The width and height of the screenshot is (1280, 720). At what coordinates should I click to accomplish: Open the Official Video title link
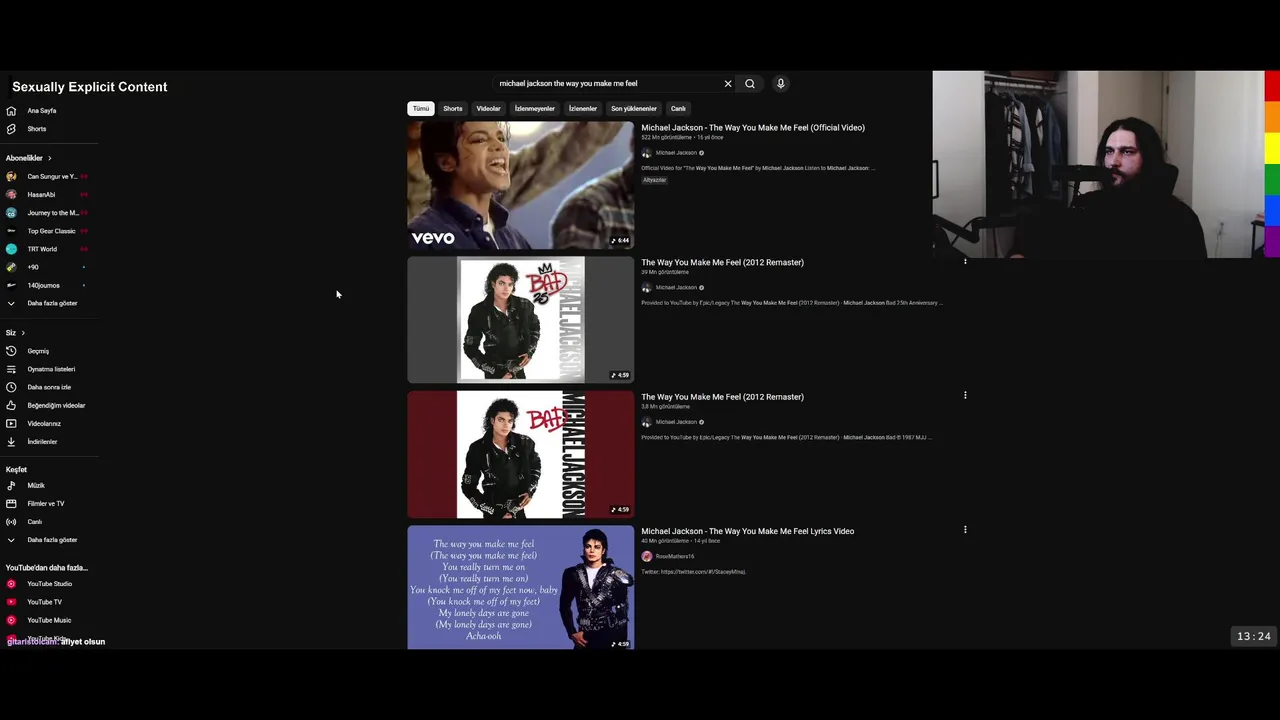[753, 128]
